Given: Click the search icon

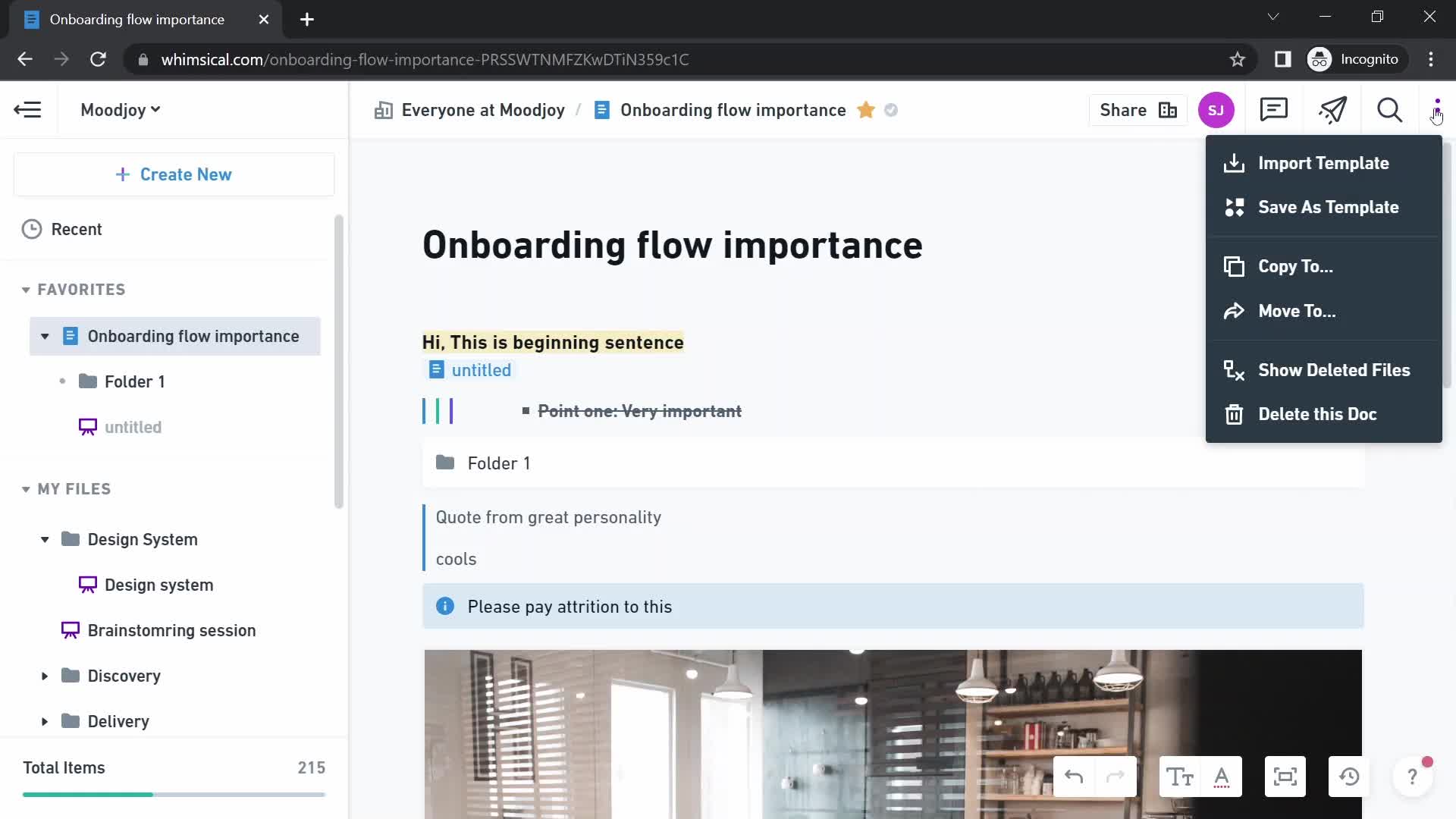Looking at the screenshot, I should 1391,110.
